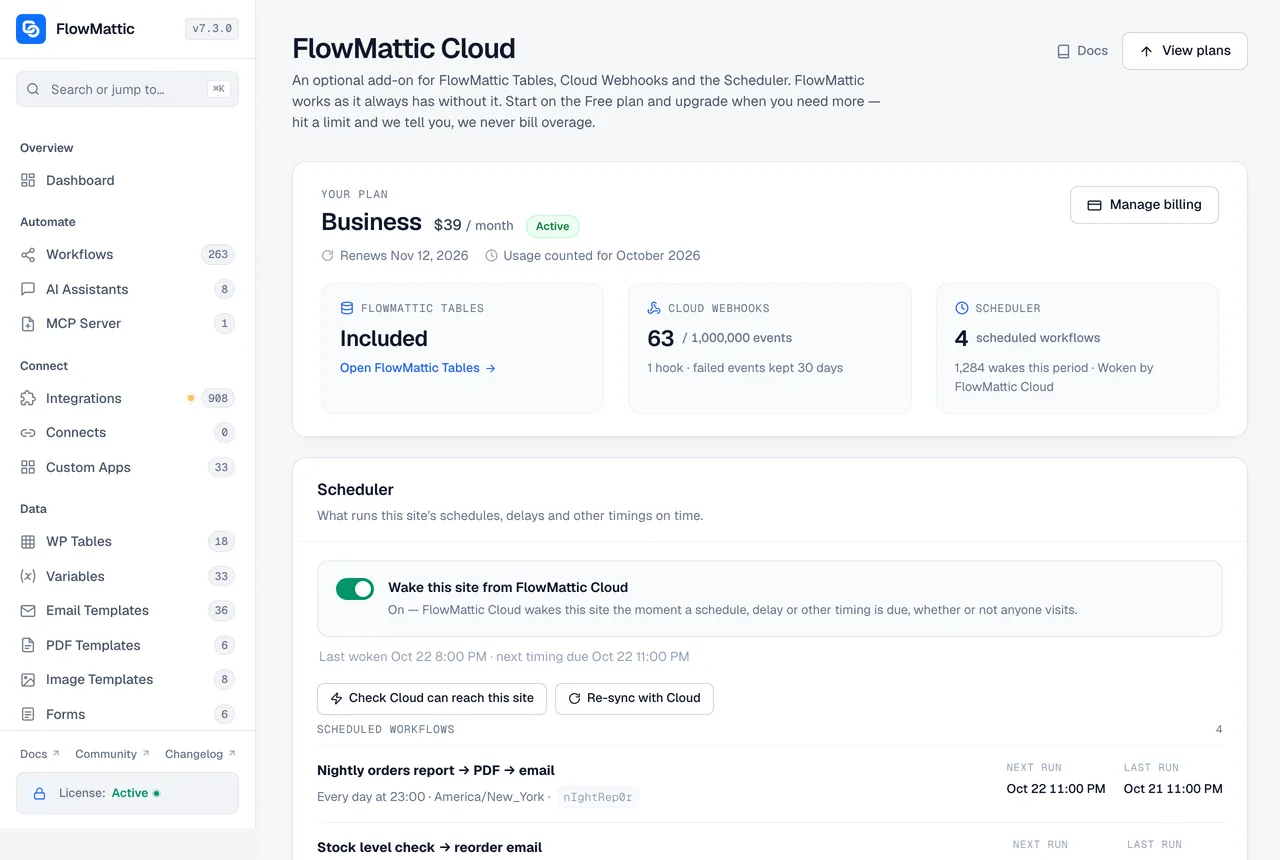Open FlowMattic Tables link
This screenshot has height=860, width=1280.
418,368
